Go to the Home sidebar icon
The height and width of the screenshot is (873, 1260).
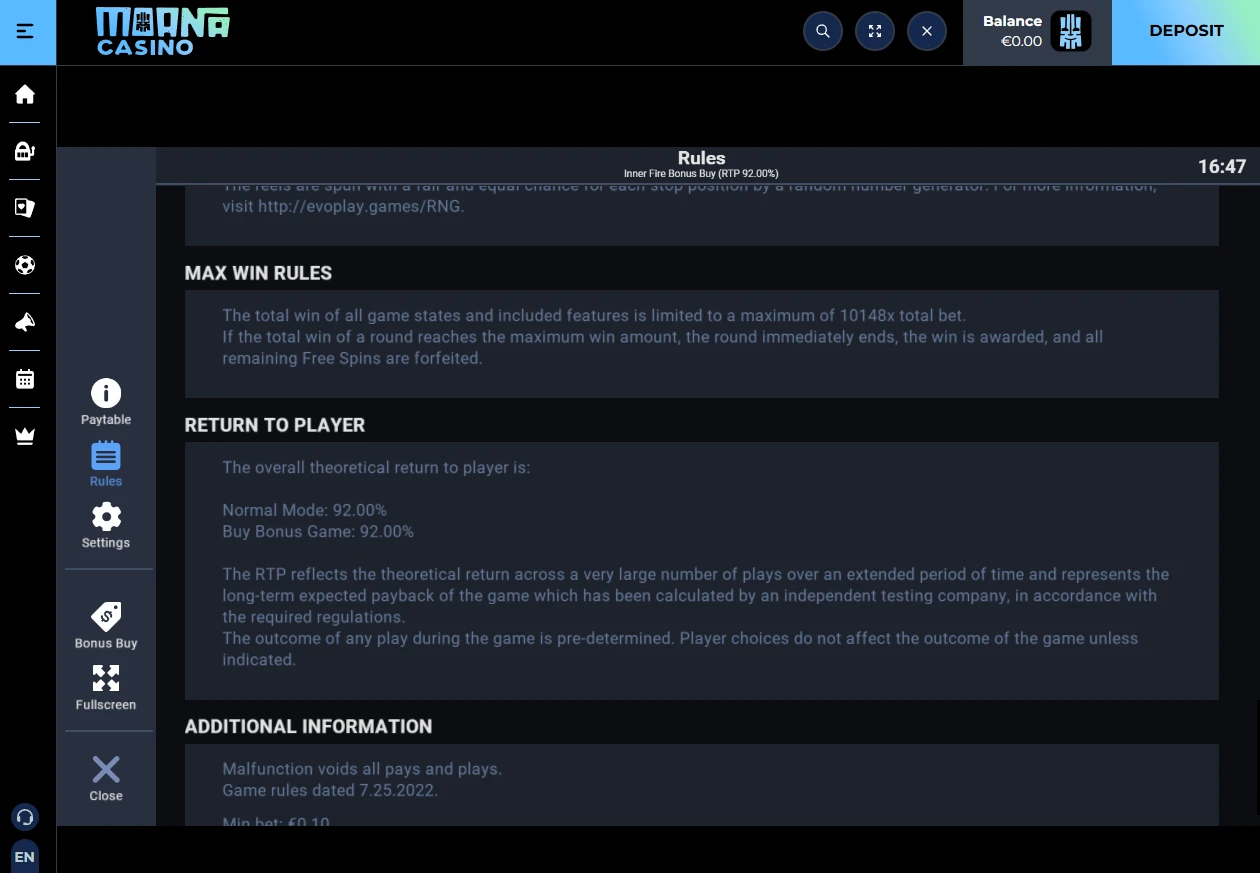(25, 94)
